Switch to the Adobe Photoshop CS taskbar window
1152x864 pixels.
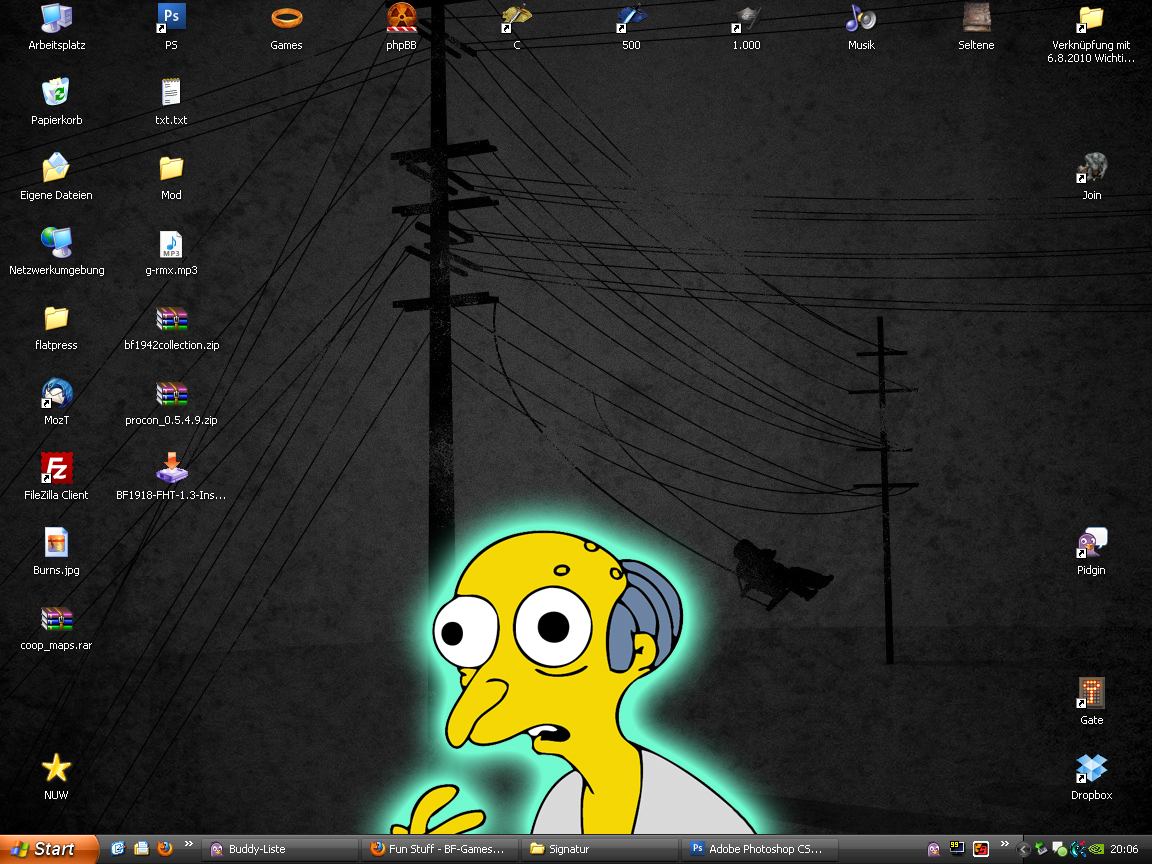click(760, 849)
